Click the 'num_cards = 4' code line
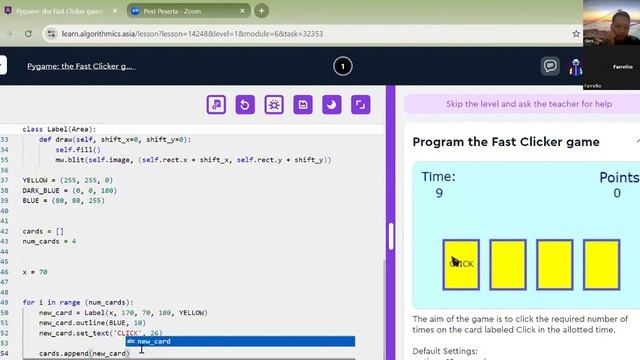The image size is (640, 360). (x=49, y=241)
